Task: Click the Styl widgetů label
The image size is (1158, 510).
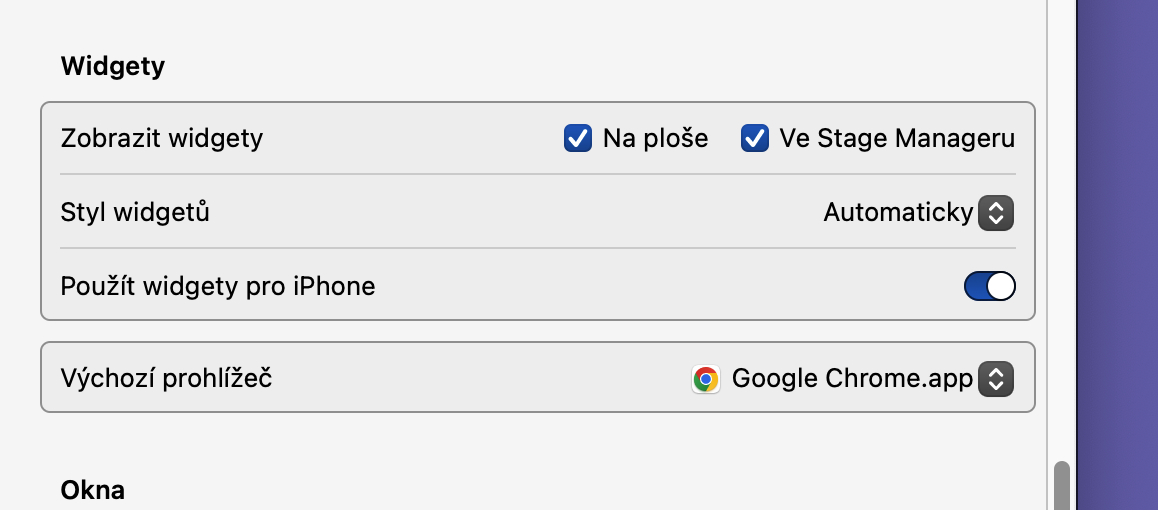Action: coord(135,212)
